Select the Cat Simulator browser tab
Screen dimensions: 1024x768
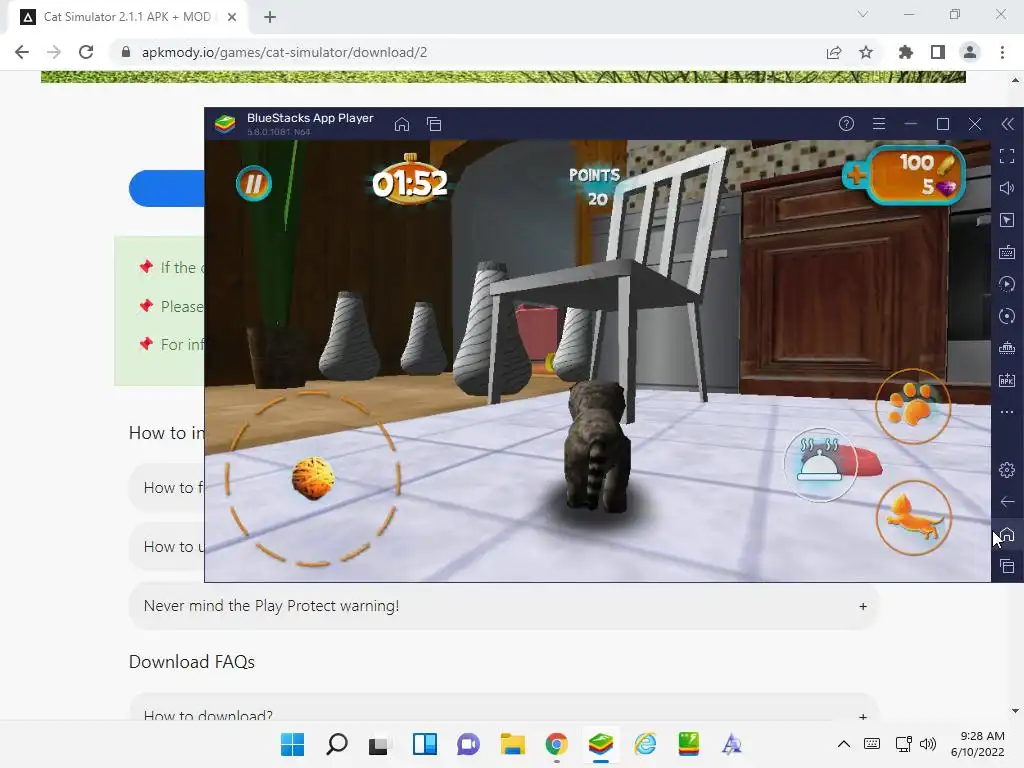click(127, 17)
